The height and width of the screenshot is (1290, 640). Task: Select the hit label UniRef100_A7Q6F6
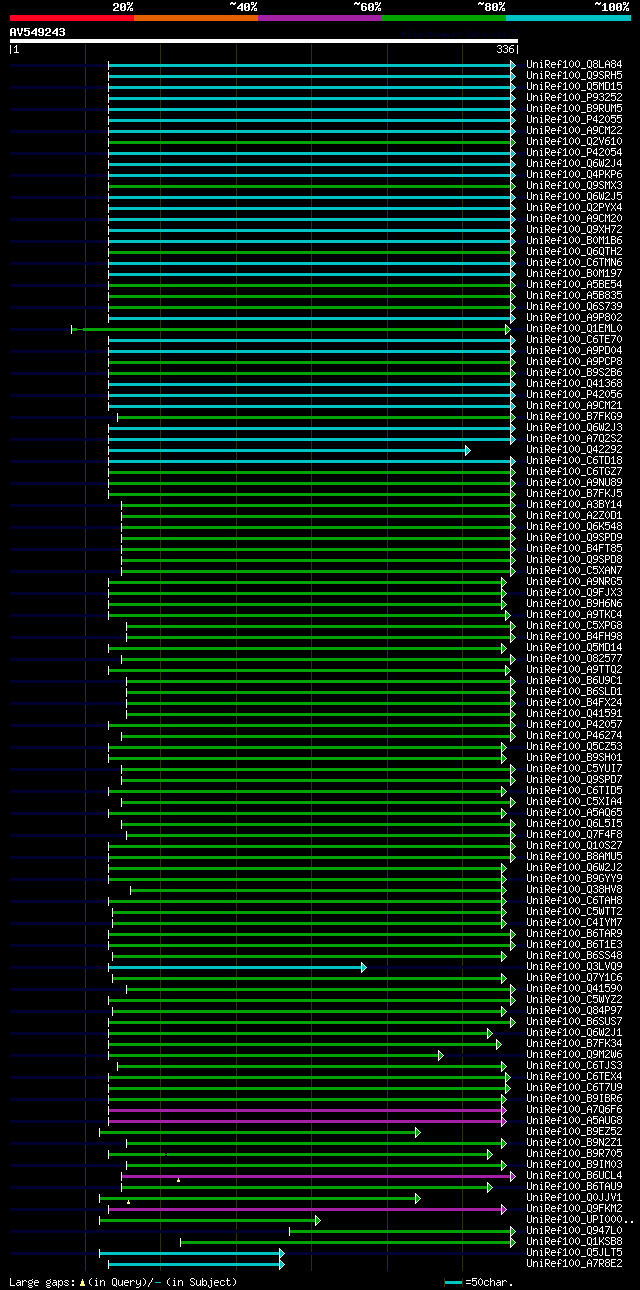pos(574,1110)
